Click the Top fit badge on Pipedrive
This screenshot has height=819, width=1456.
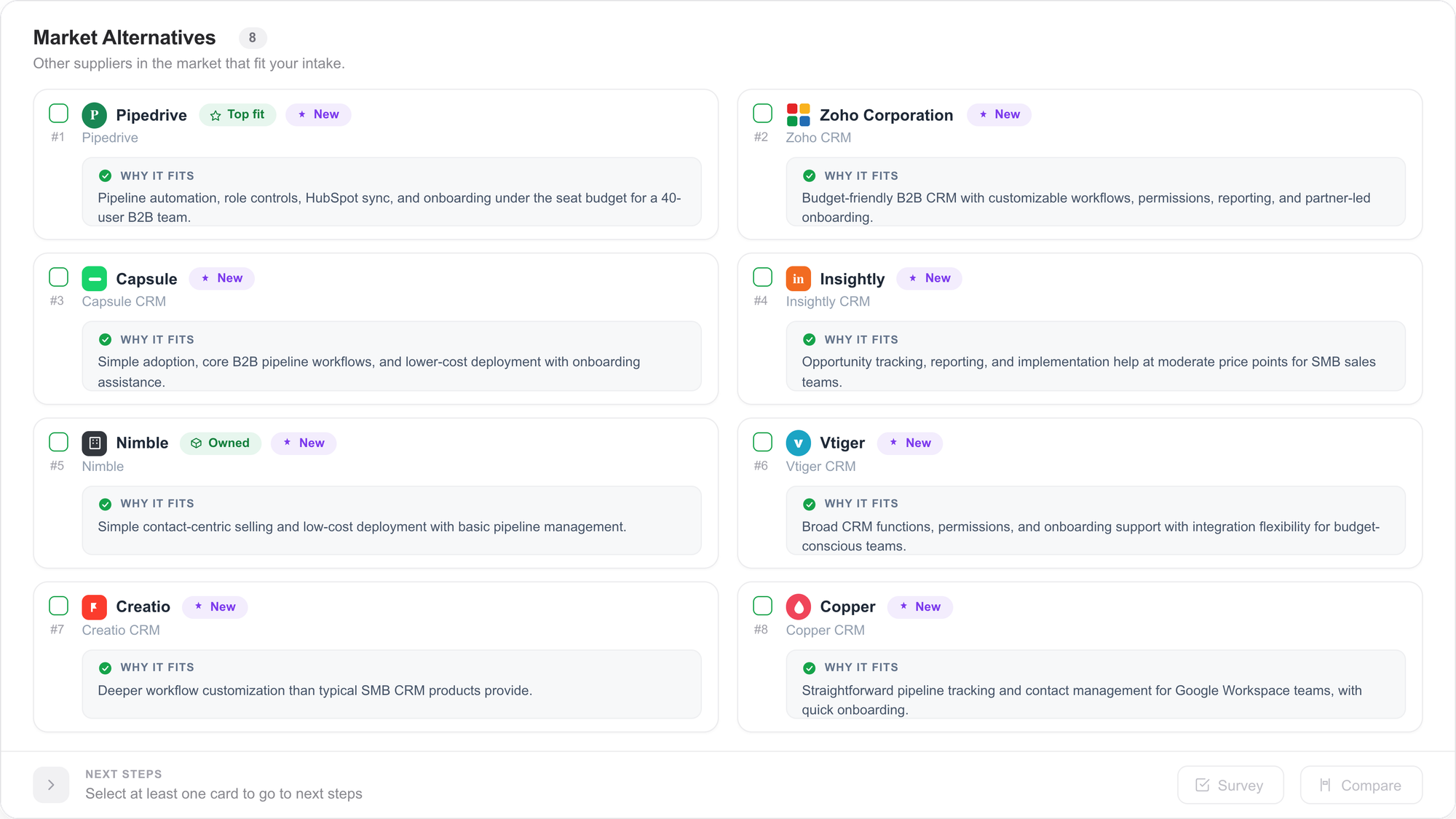pyautogui.click(x=237, y=115)
